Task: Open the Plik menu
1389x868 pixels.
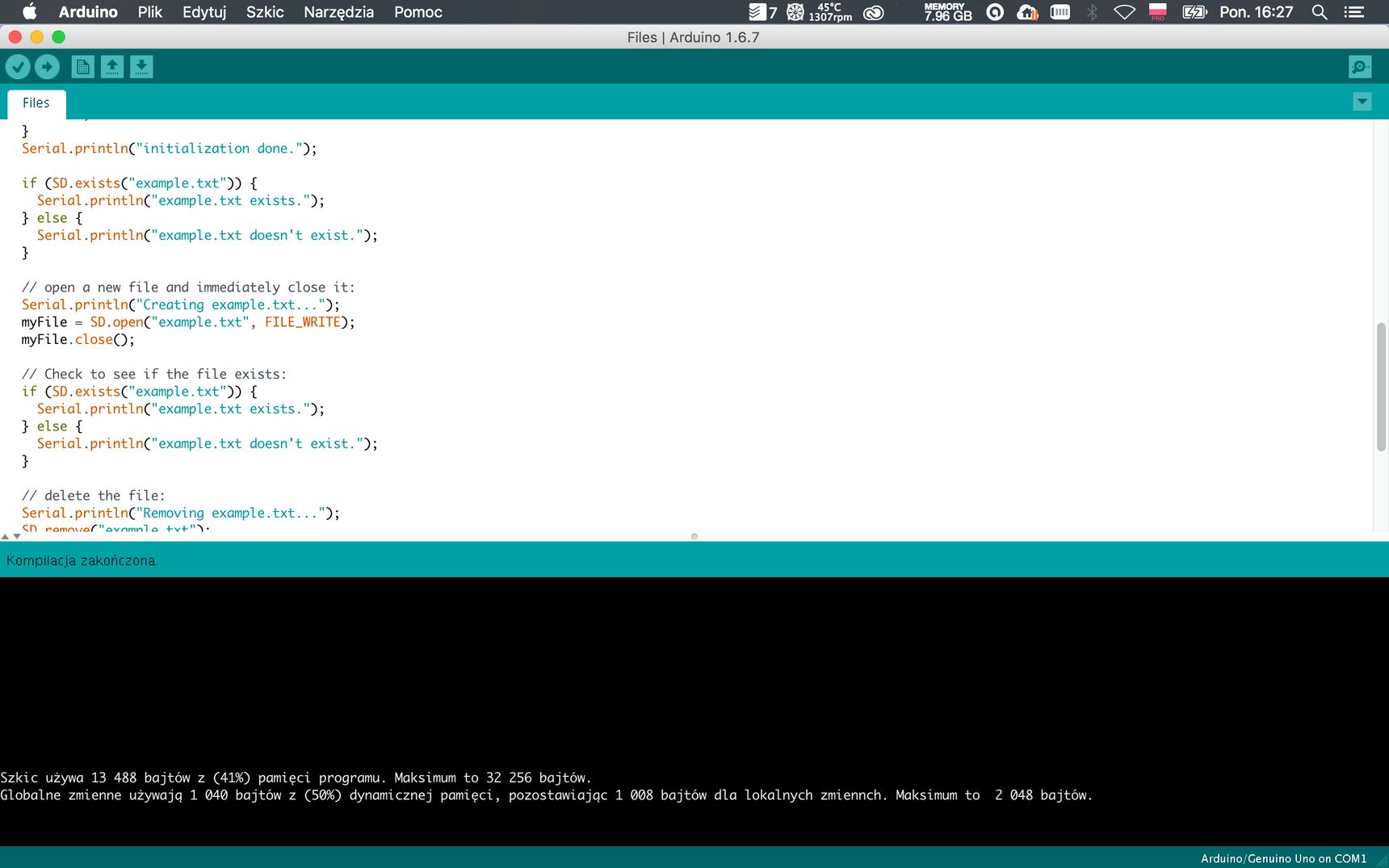Action: click(x=150, y=12)
